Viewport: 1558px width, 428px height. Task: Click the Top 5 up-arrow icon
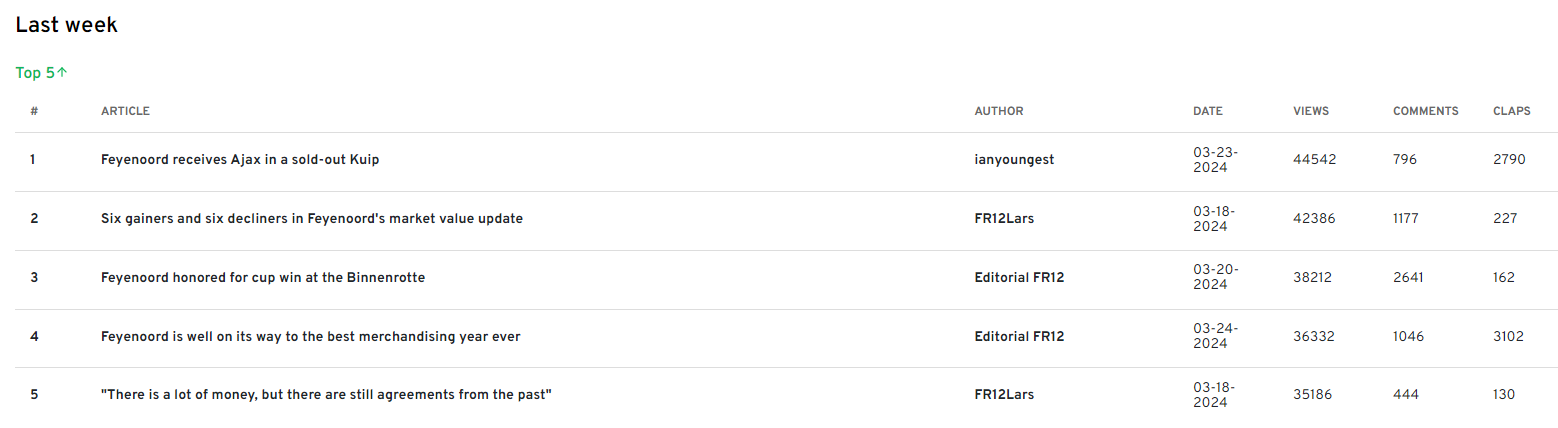(x=63, y=73)
